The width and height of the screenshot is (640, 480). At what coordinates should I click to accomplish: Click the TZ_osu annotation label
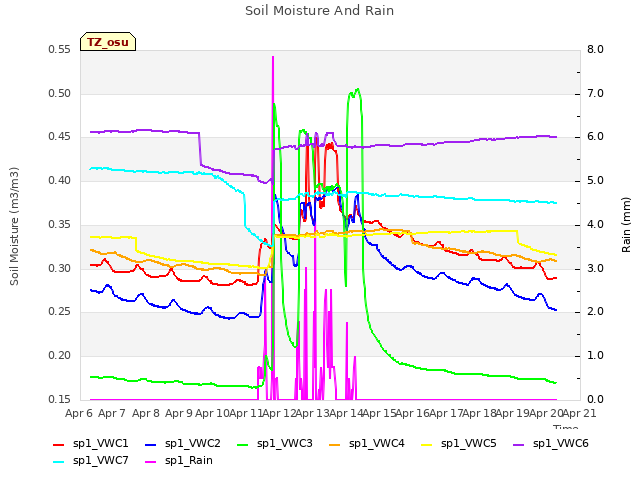click(x=108, y=42)
